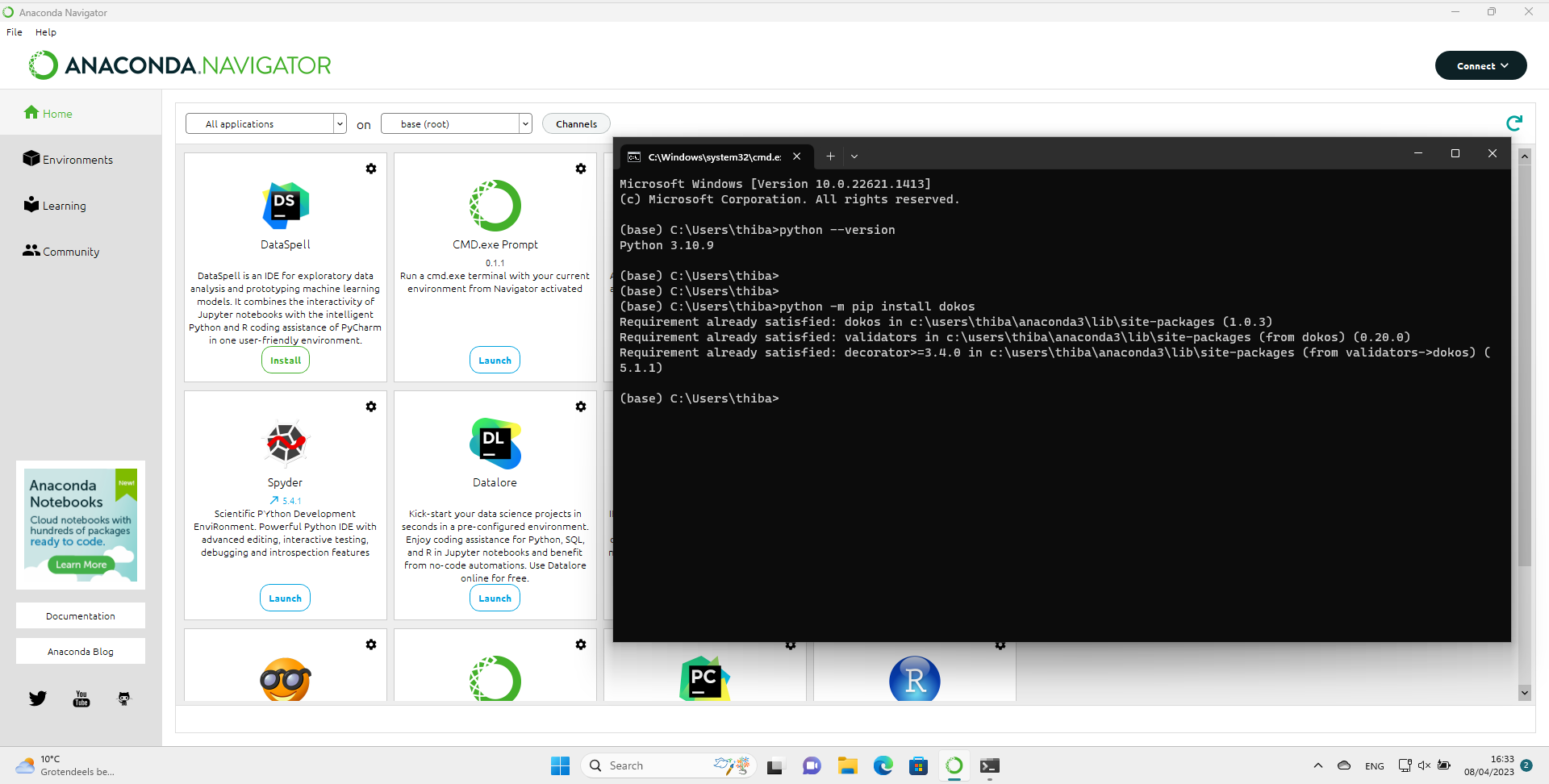Open the clock and date panel
Screen dimensions: 1549x784
point(1489,765)
